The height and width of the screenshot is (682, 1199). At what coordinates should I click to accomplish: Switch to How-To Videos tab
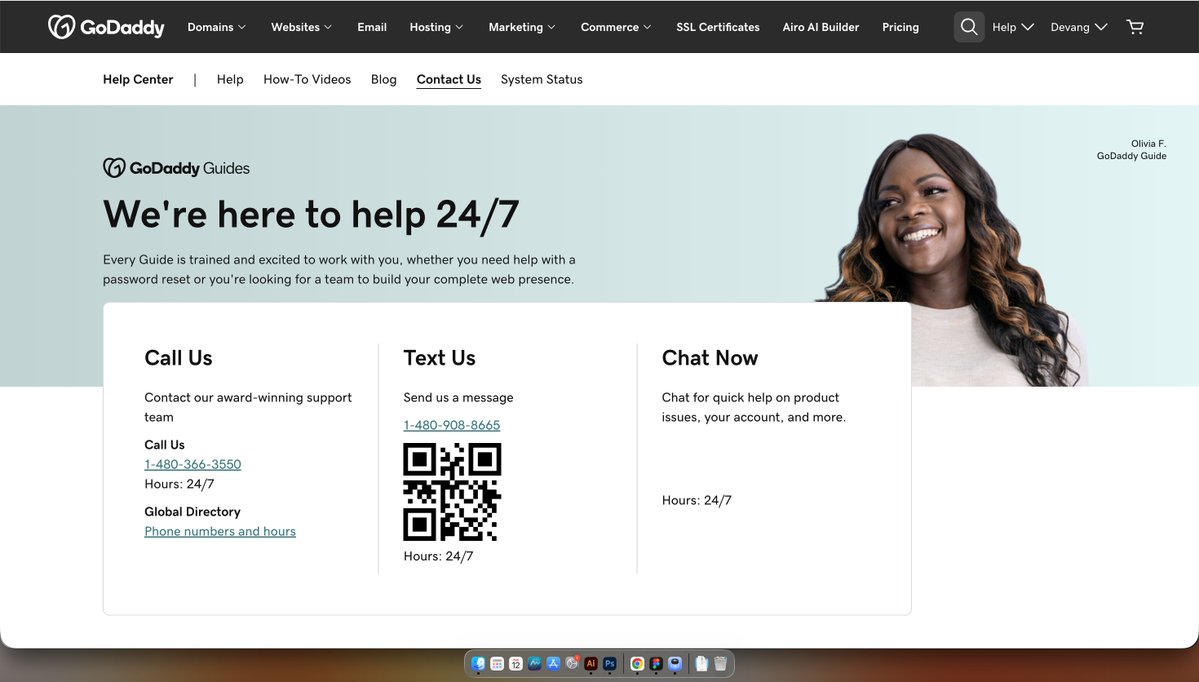(x=307, y=80)
